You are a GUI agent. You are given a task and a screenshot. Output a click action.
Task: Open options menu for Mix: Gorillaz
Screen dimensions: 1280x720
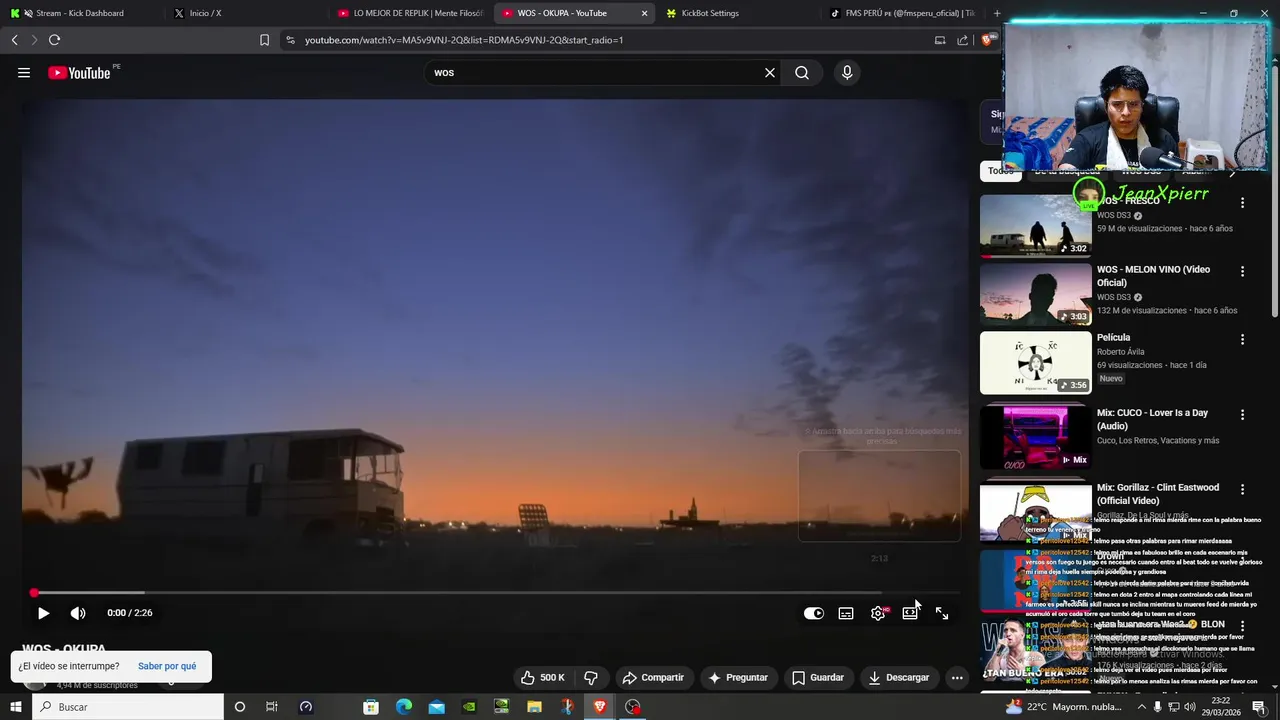[x=1243, y=489]
